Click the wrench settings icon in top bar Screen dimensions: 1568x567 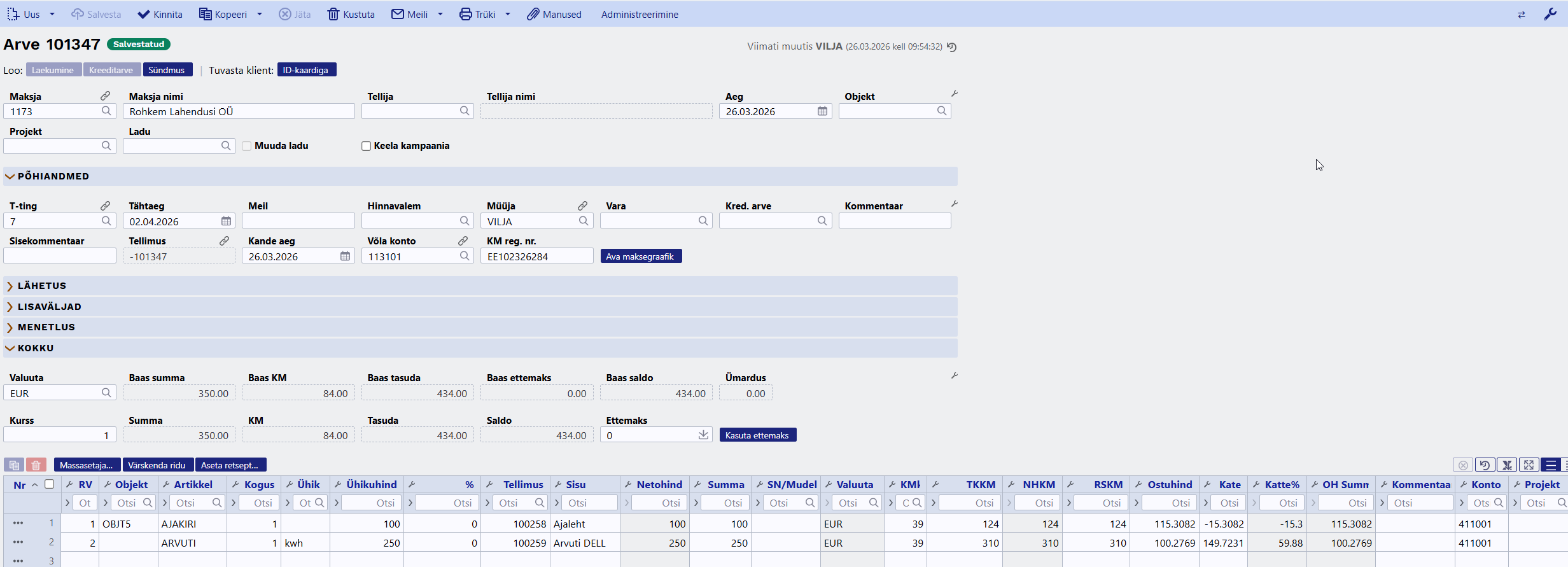pos(1550,14)
